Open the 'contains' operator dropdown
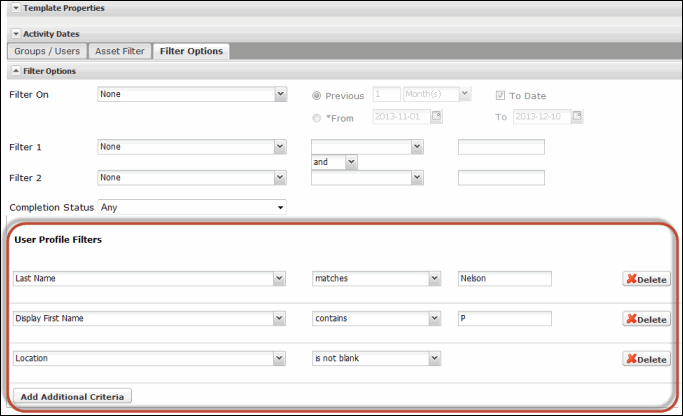683x416 pixels. [376, 318]
